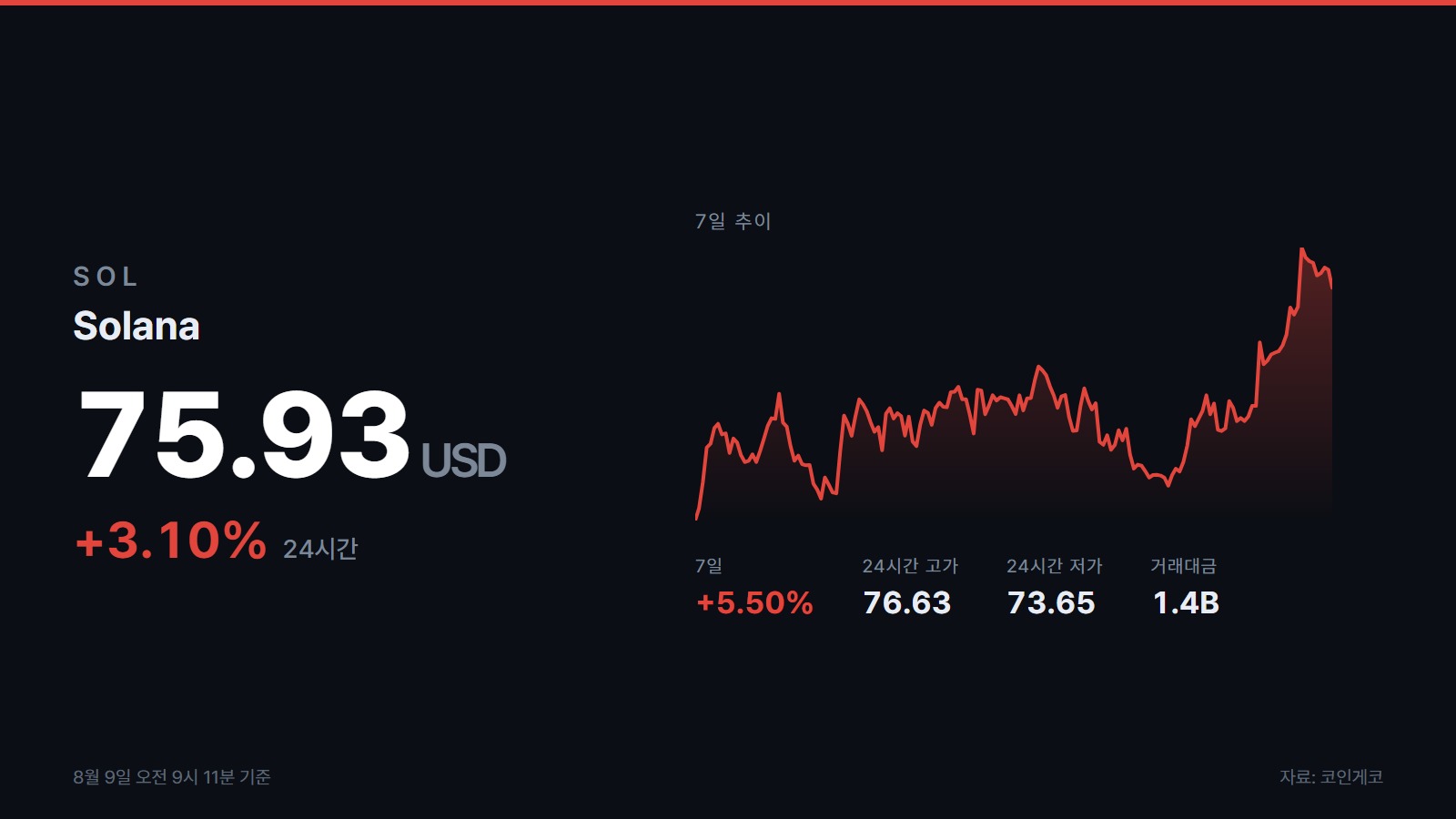
Task: Click the starting point of the 7-day chart line
Action: point(697,518)
